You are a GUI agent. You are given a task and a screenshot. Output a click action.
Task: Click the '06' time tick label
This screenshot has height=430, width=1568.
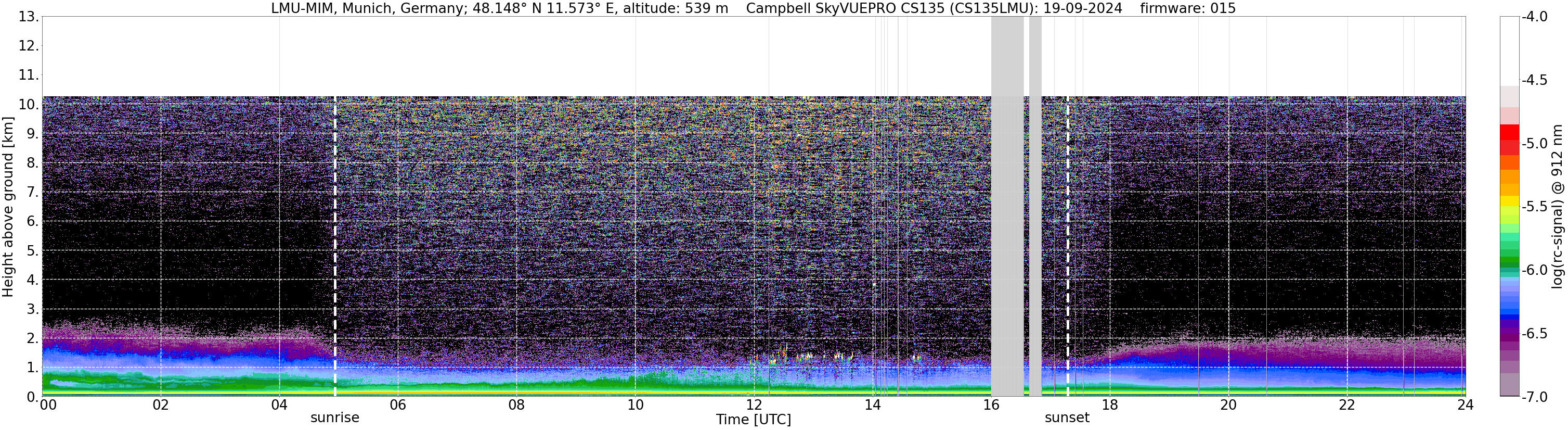[398, 405]
